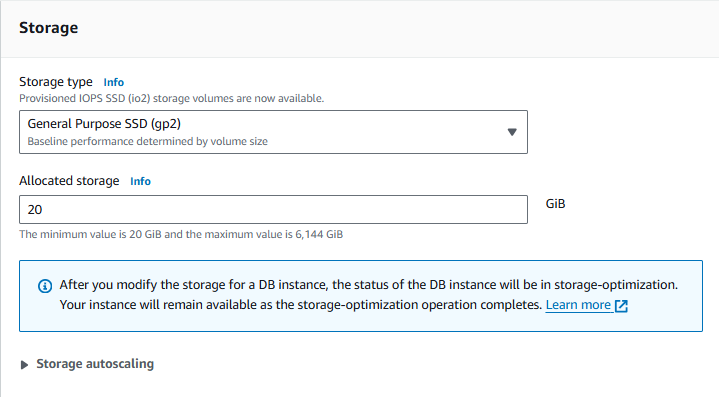Click the value 20 in Allocated storage
719x397 pixels.
pyautogui.click(x=35, y=210)
